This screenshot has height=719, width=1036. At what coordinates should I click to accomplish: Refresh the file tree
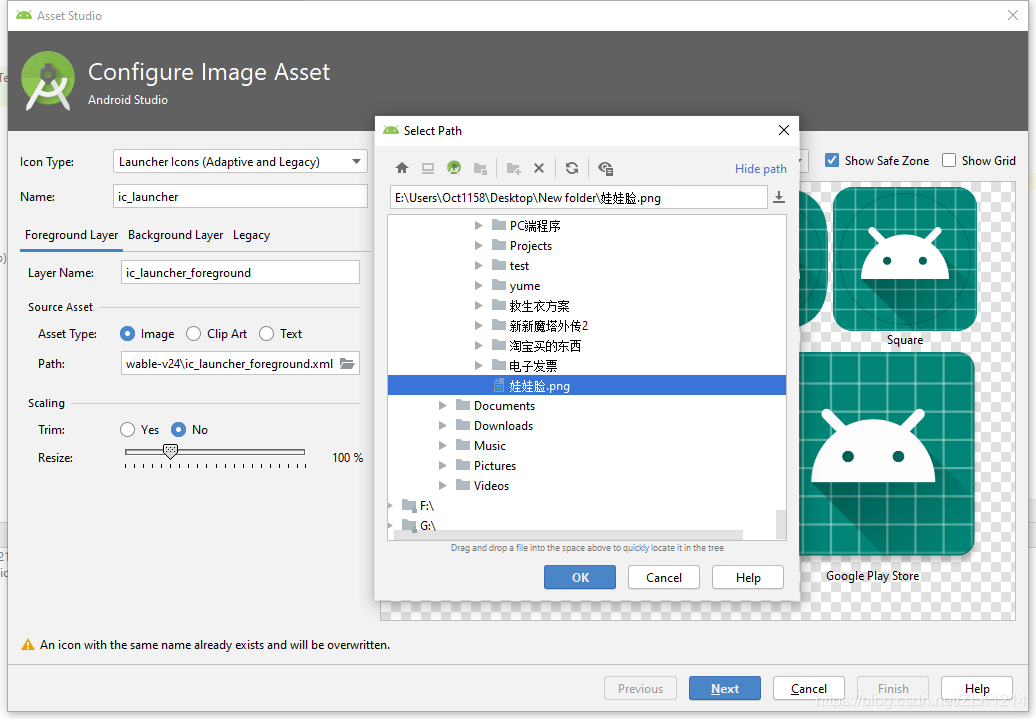pos(572,168)
